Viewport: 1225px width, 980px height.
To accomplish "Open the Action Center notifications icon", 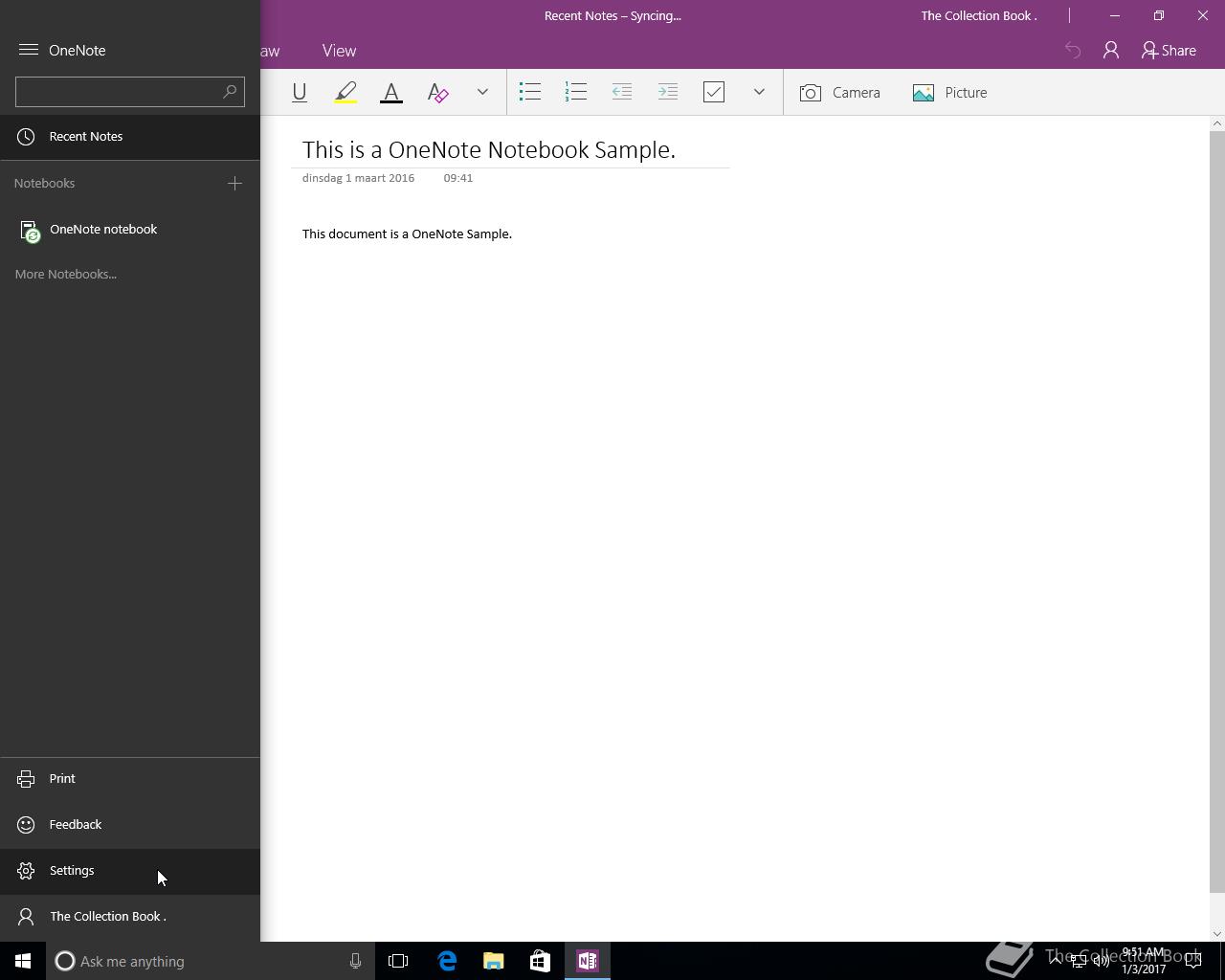I will tap(1193, 961).
